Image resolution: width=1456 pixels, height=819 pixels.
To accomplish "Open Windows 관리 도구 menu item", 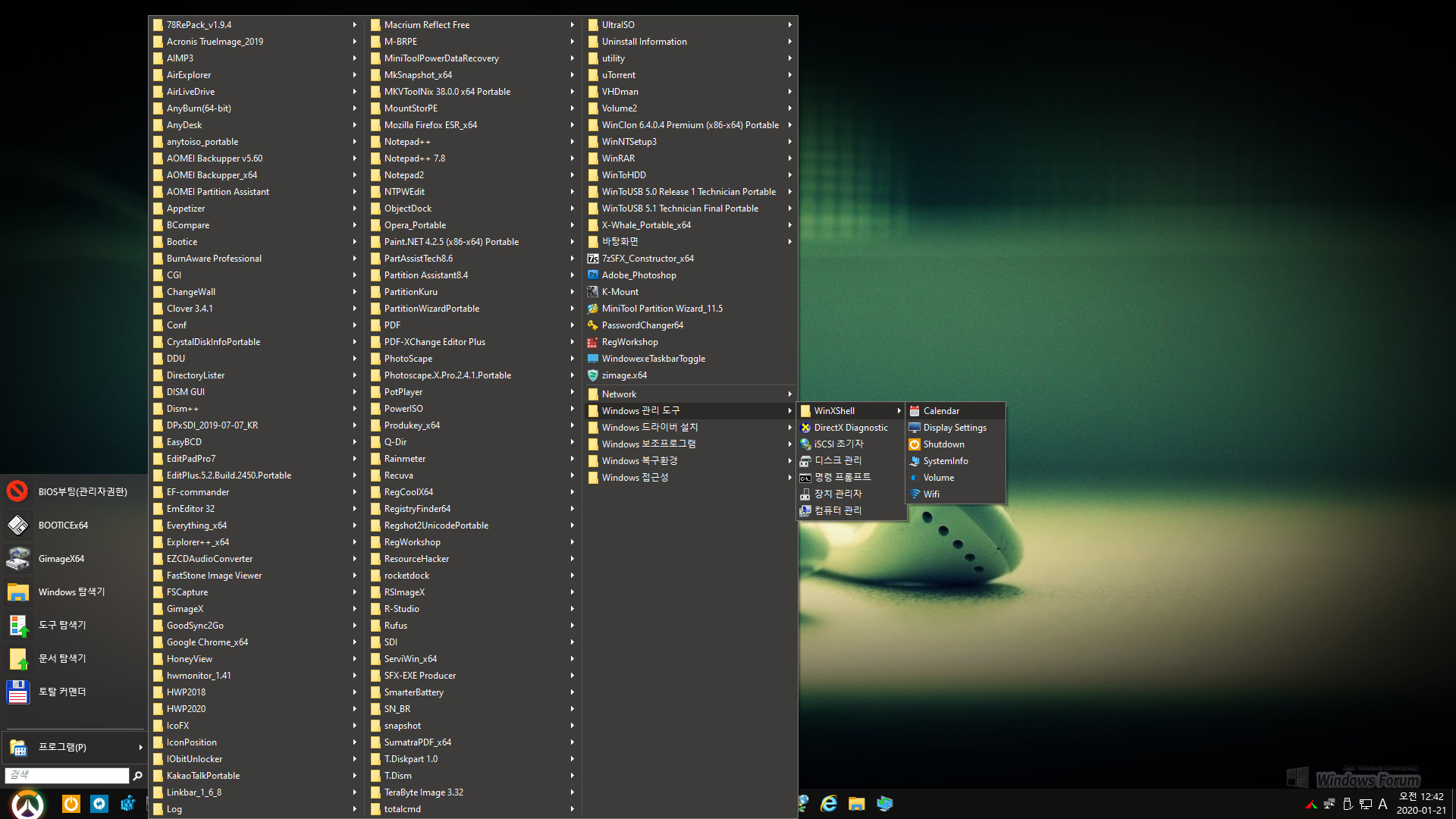I will point(690,411).
